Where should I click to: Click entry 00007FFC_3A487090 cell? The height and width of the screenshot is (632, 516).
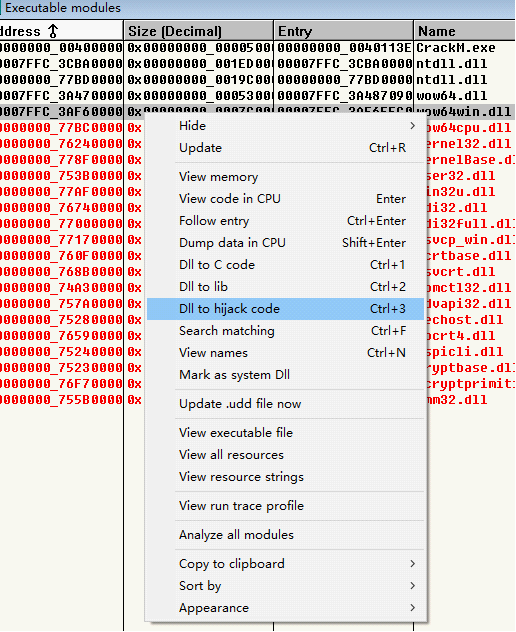pyautogui.click(x=344, y=96)
